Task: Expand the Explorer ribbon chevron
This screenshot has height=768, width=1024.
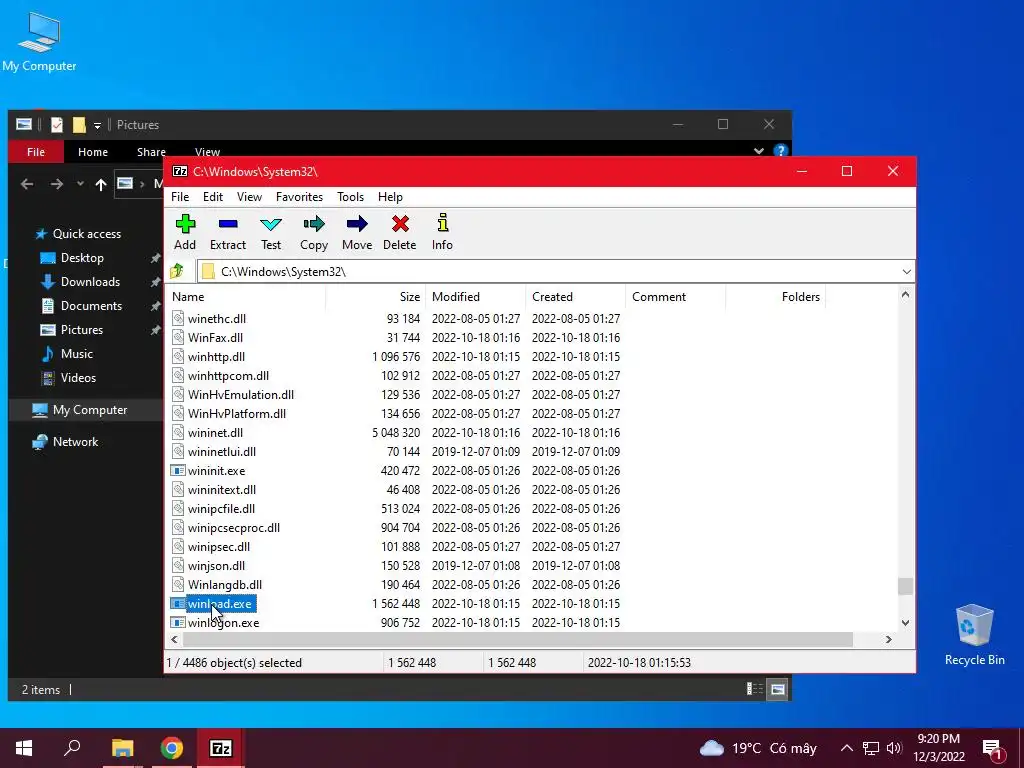Action: point(758,151)
